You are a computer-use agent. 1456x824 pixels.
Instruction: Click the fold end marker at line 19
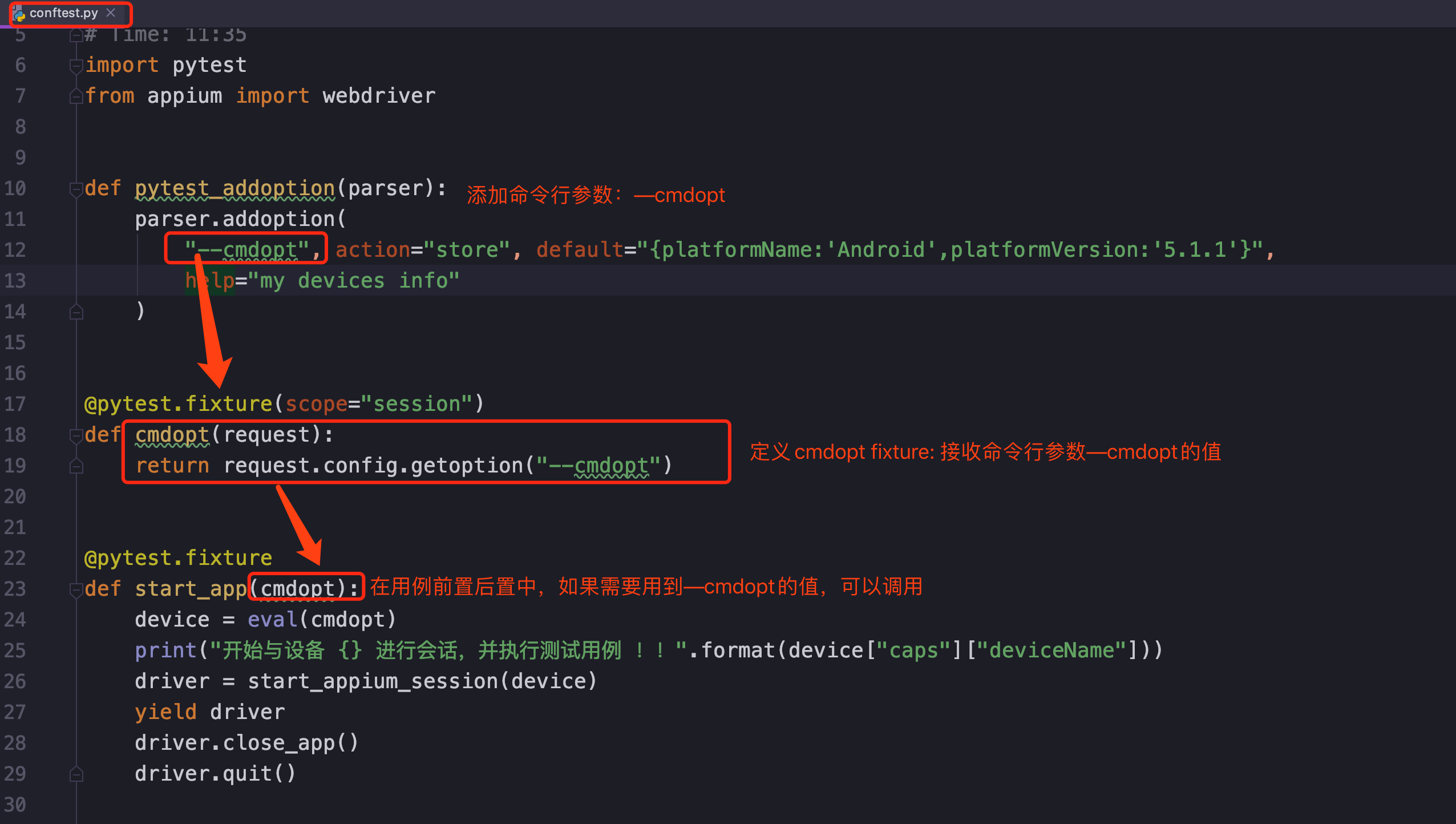[76, 466]
